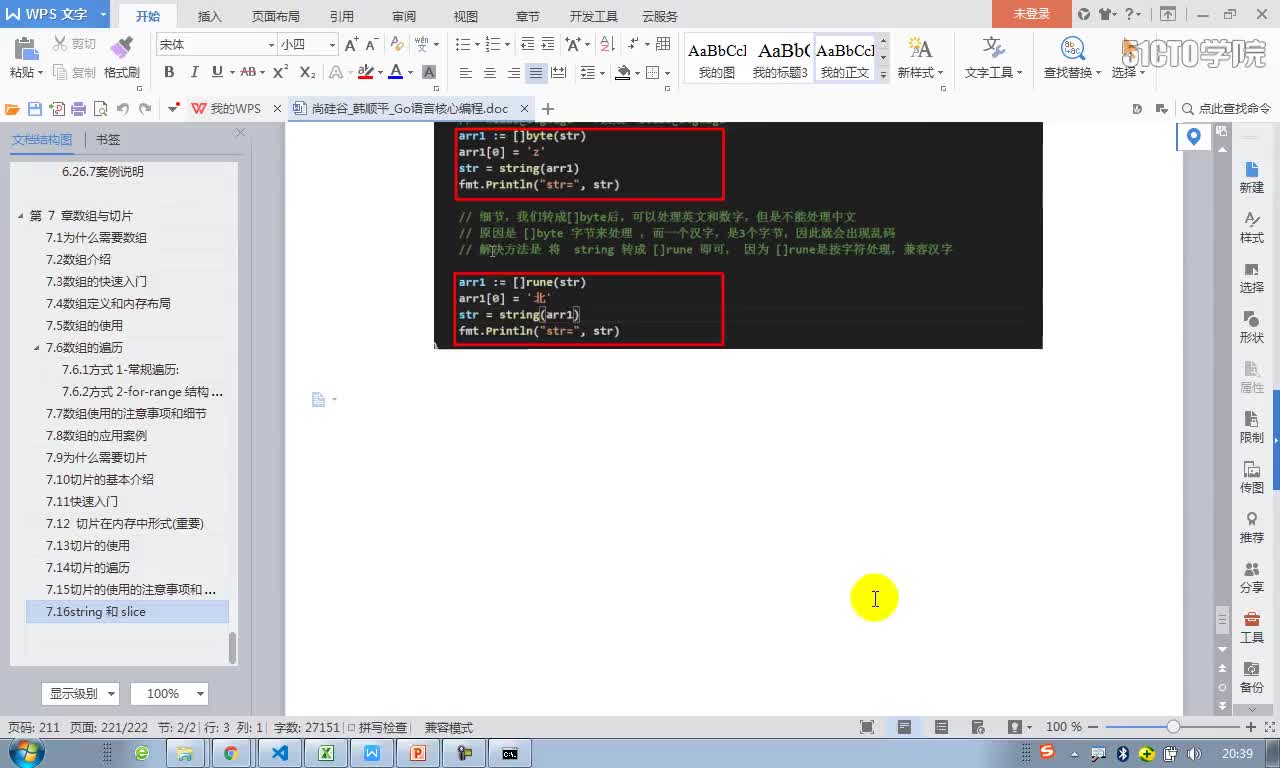
Task: Click print icon in quick toolbar
Action: tap(78, 109)
